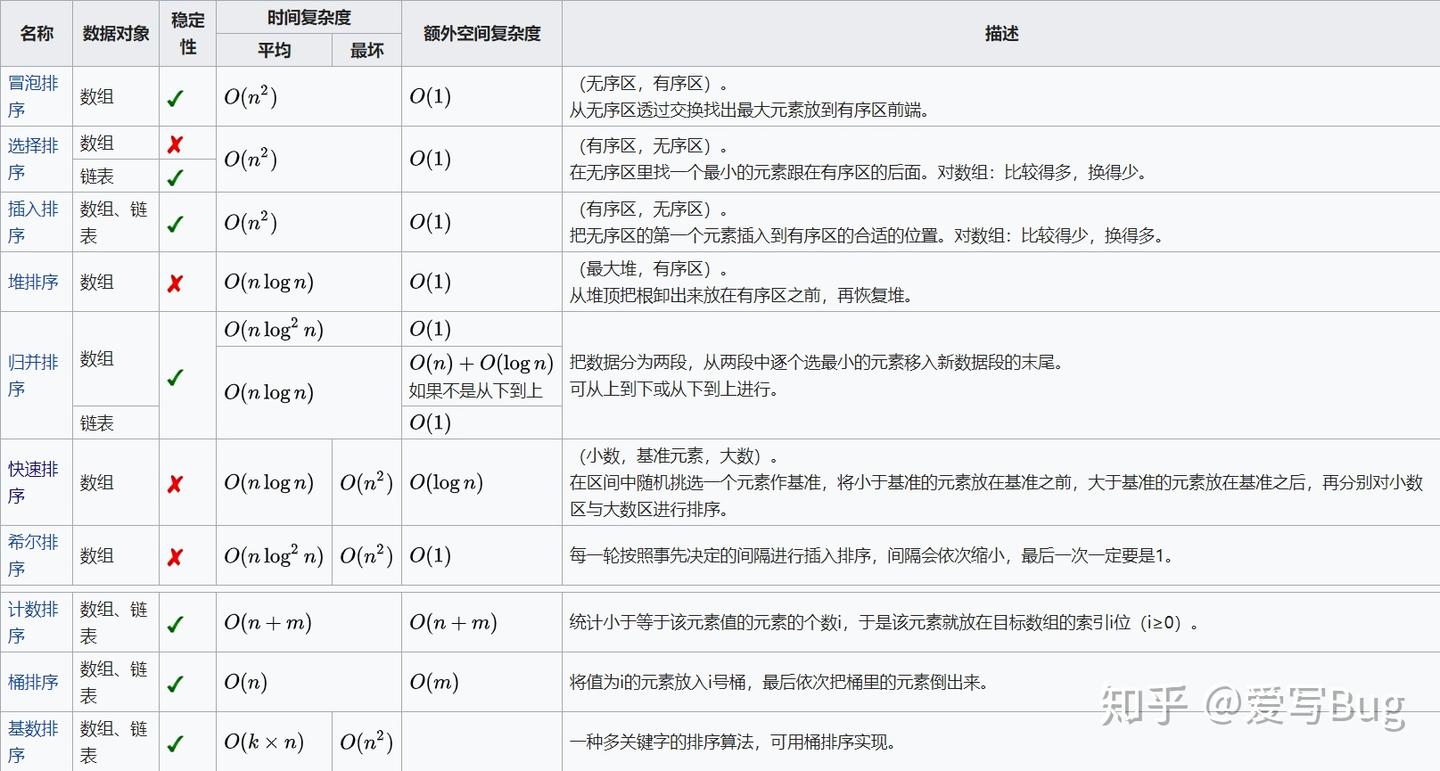
Task: Toggle the green checkmark for 基数排序 stability
Action: click(x=176, y=742)
